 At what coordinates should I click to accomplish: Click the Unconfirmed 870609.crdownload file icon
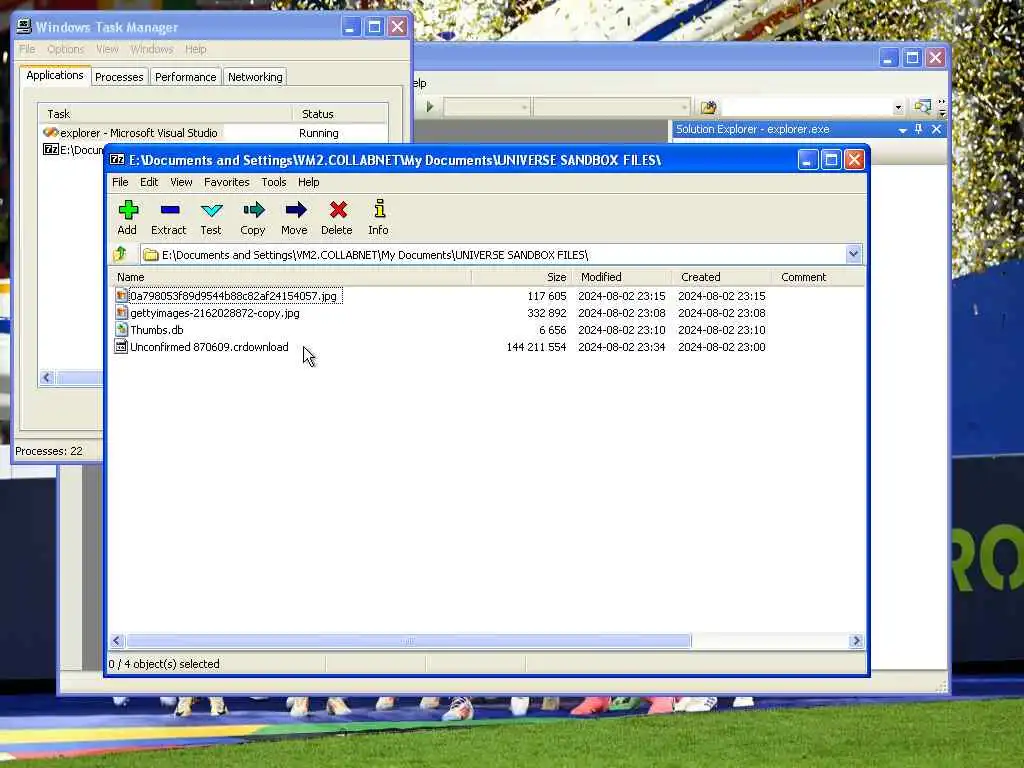[x=121, y=347]
